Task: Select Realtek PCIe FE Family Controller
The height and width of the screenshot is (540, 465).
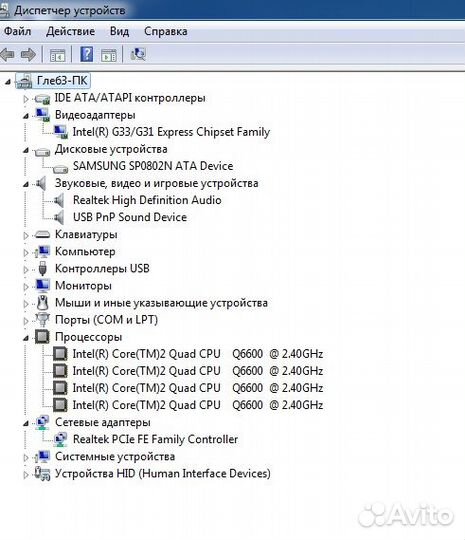Action: coord(155,439)
